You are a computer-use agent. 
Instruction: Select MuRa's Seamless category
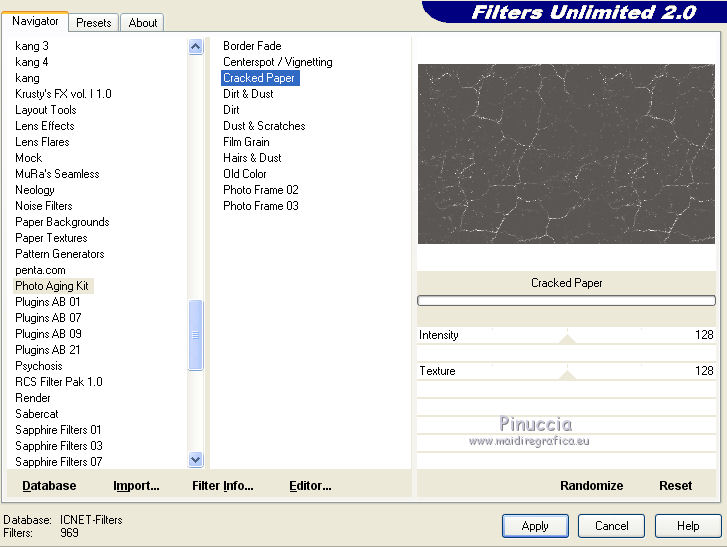point(57,174)
